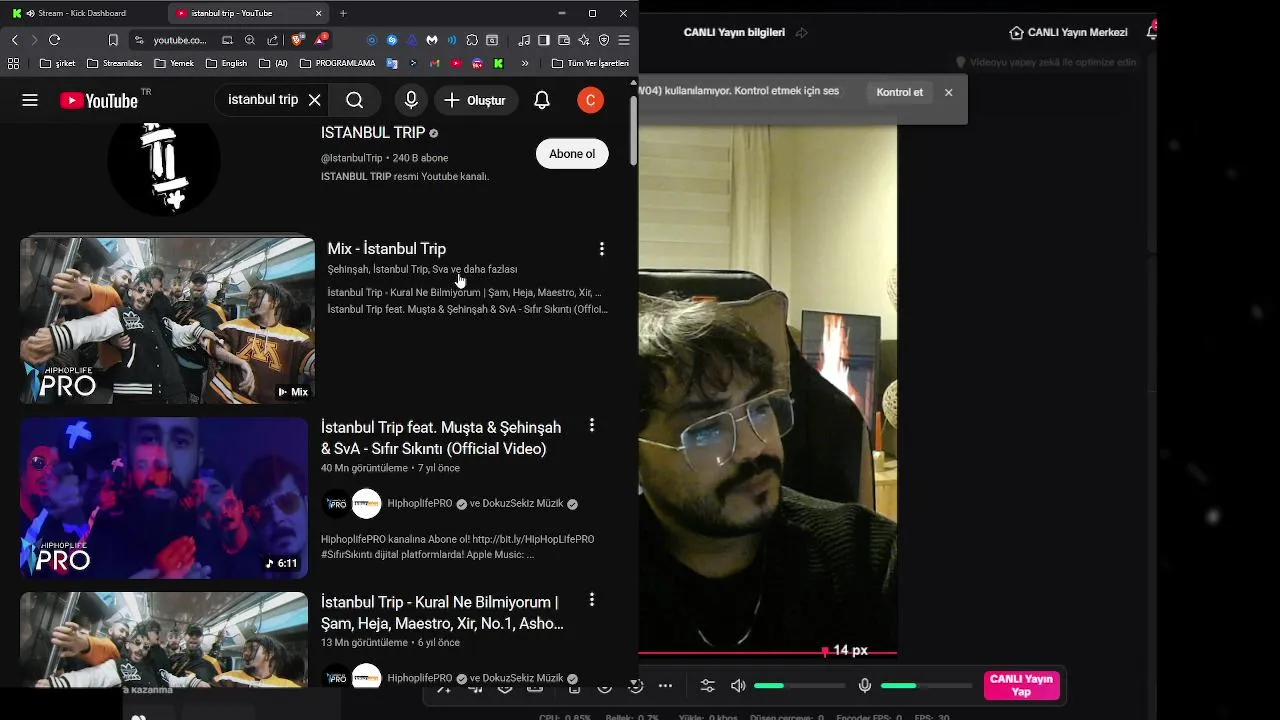The height and width of the screenshot is (720, 1280).
Task: Open the Brave Wallet icon
Action: [x=564, y=40]
